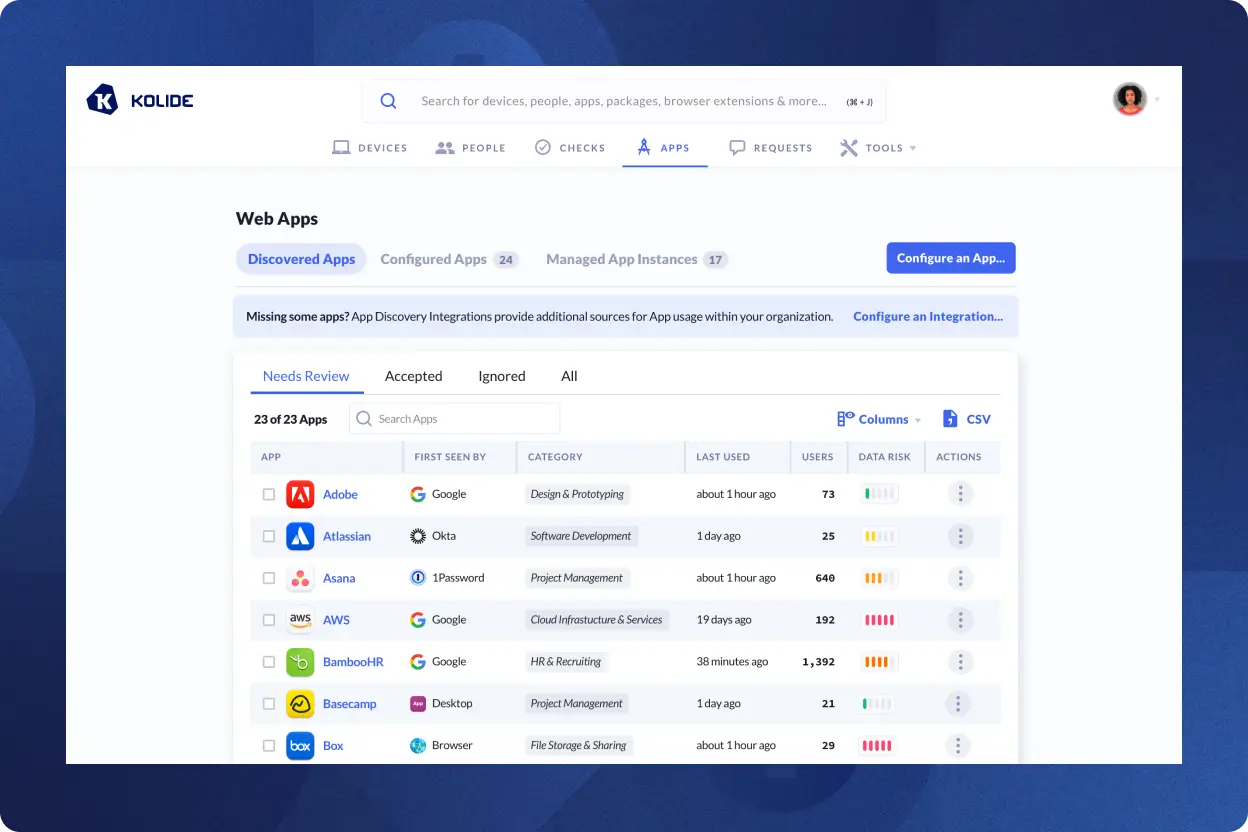Open actions menu for AWS

[x=960, y=620]
